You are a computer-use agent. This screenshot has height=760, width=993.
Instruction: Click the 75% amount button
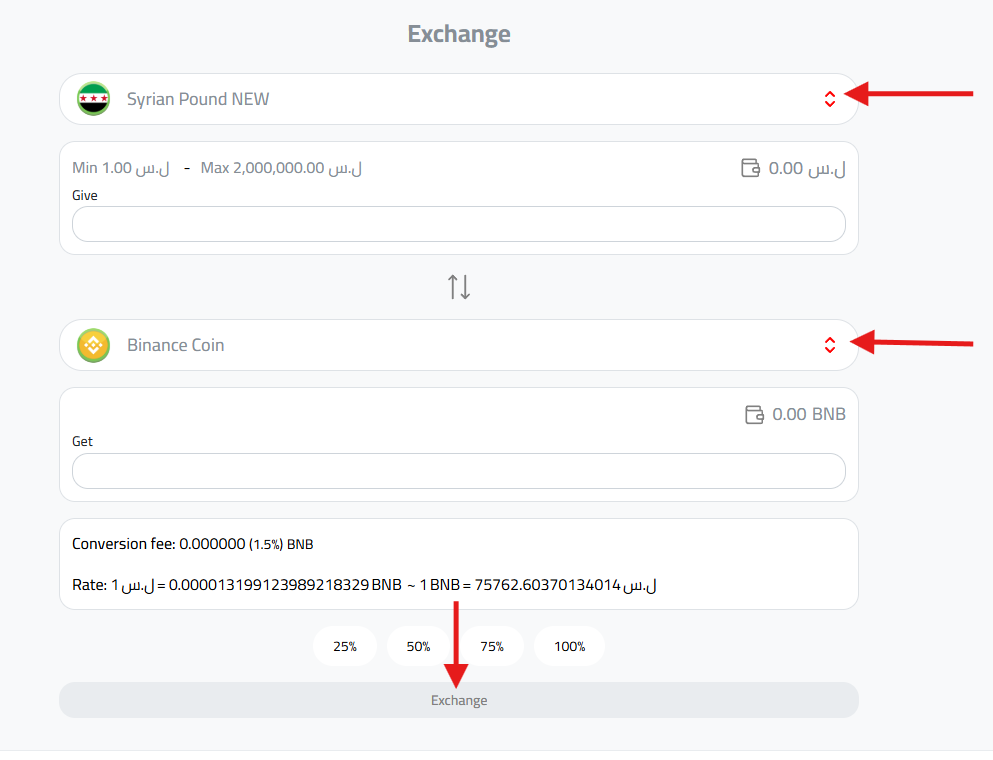492,646
